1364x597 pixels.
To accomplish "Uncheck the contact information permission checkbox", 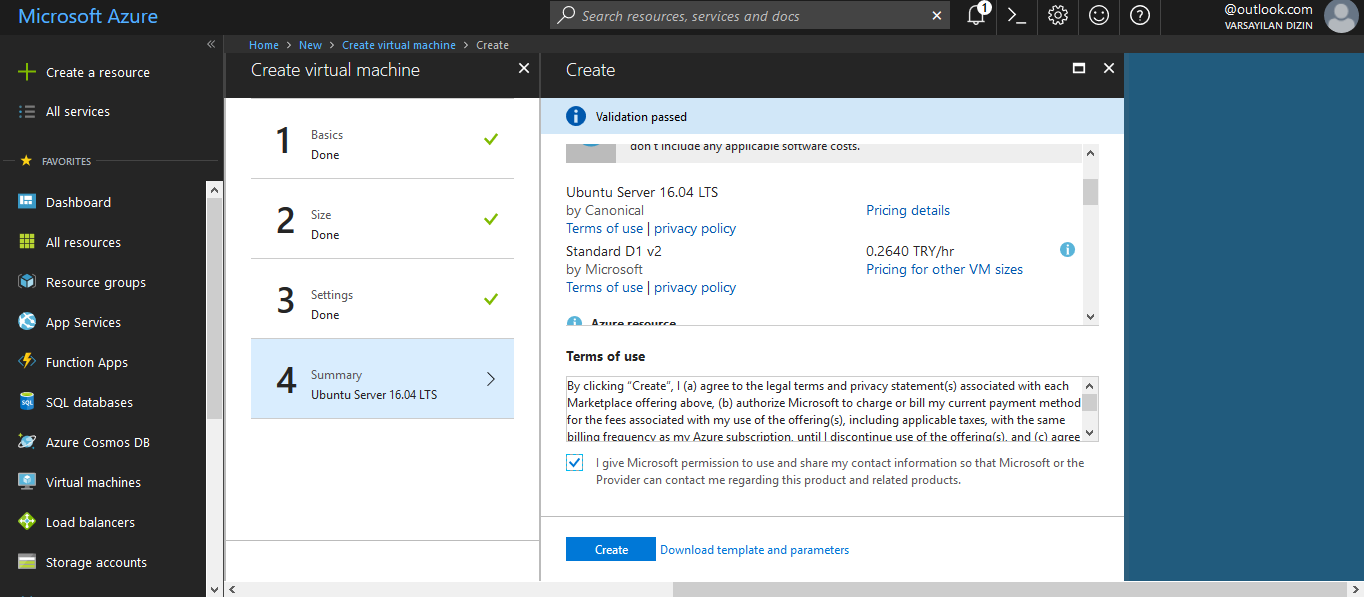I will 574,463.
